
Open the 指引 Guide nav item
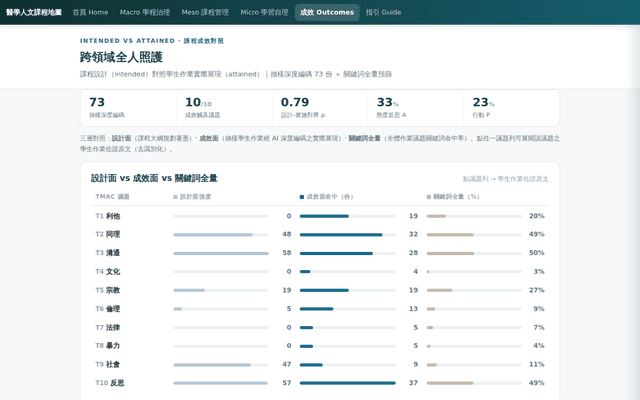383,12
